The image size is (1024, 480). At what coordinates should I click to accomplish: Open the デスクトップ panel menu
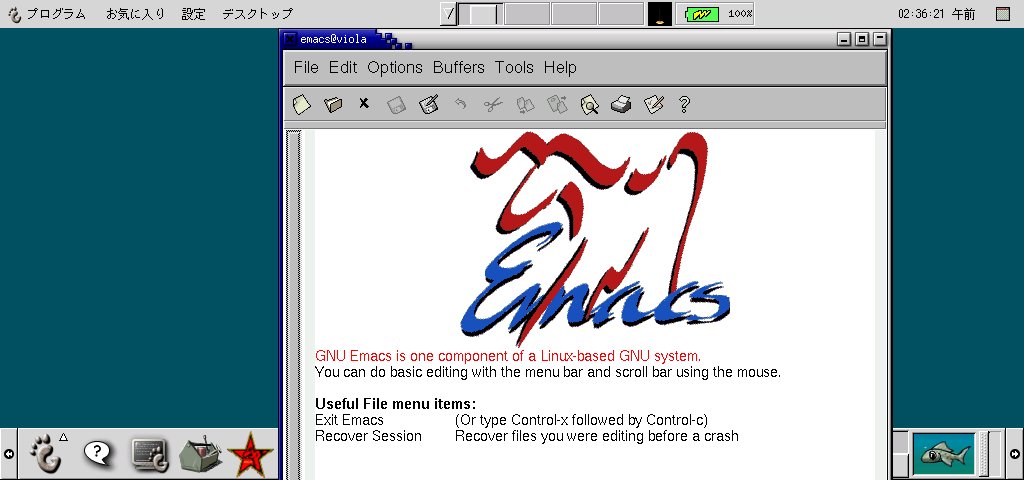[x=257, y=14]
